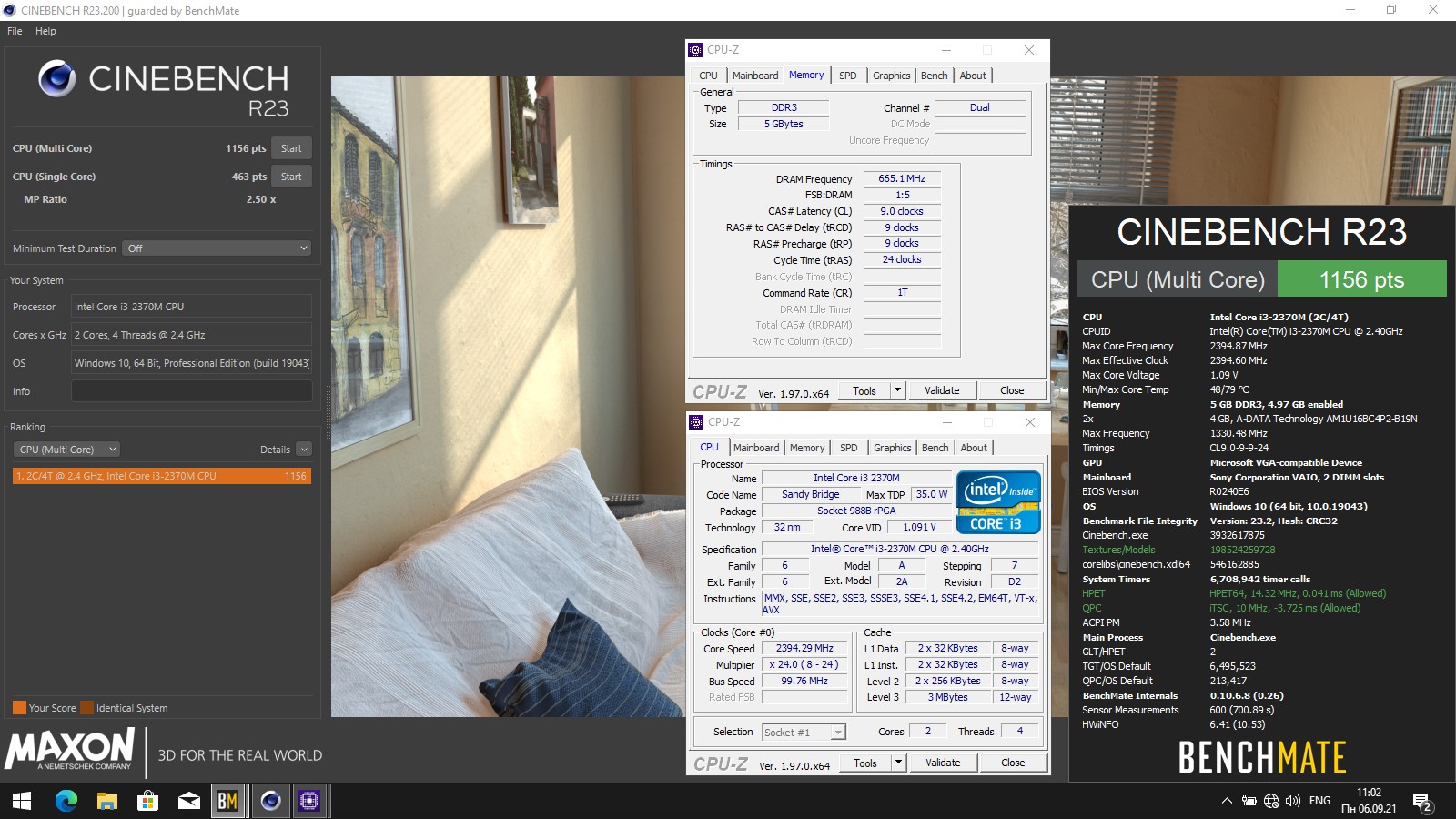
Task: Click Tools button in lower CPU-Z window
Action: click(865, 763)
